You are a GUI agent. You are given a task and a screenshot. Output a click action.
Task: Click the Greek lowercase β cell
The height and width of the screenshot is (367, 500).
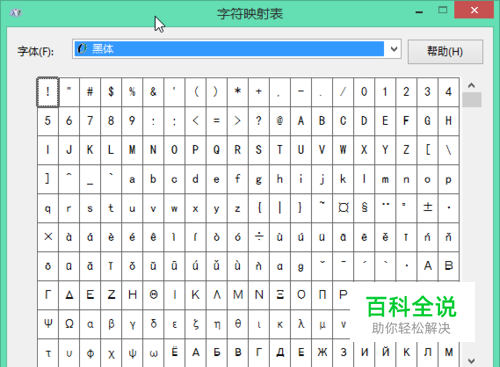click(111, 324)
